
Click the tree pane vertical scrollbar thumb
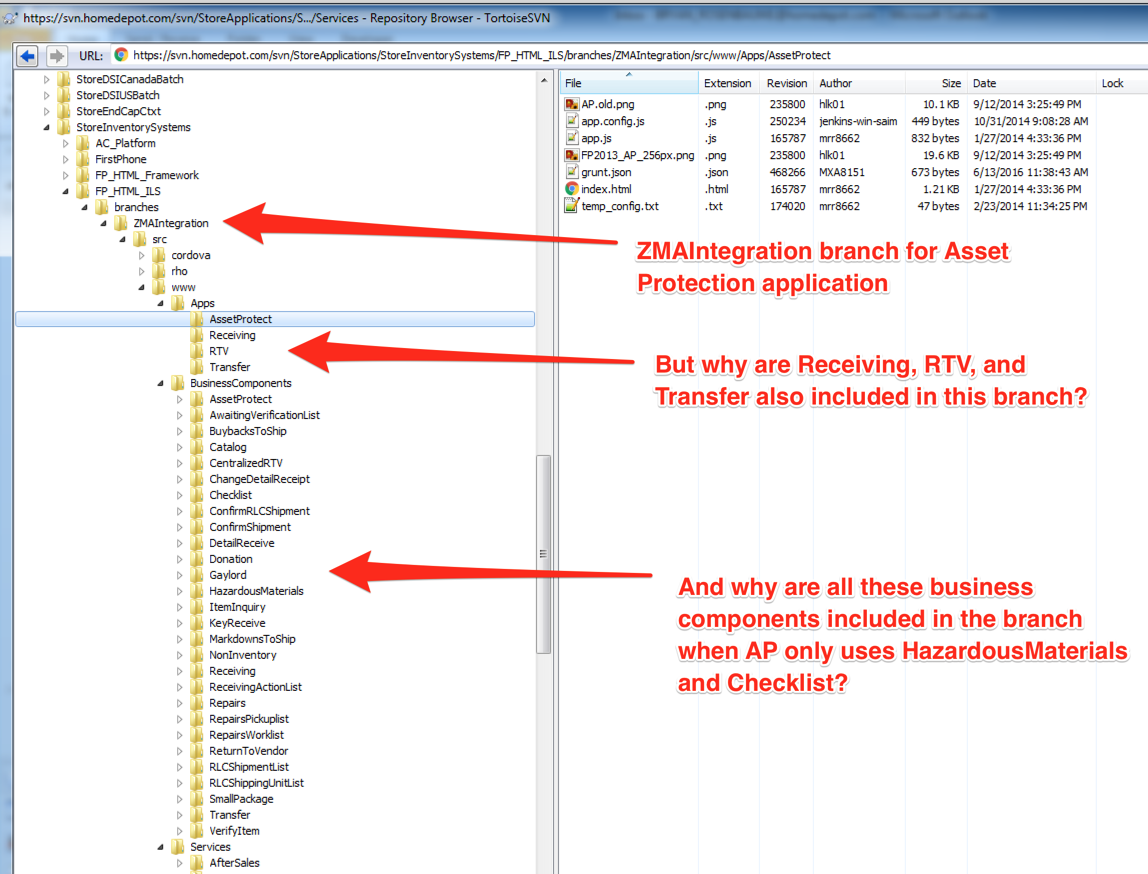pyautogui.click(x=543, y=554)
